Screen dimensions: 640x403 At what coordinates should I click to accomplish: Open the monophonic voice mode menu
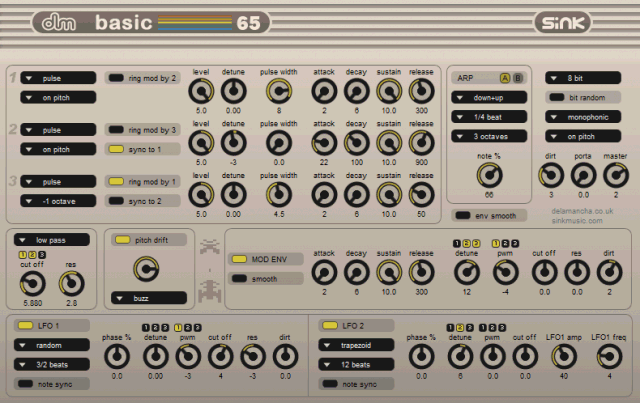pyautogui.click(x=585, y=116)
